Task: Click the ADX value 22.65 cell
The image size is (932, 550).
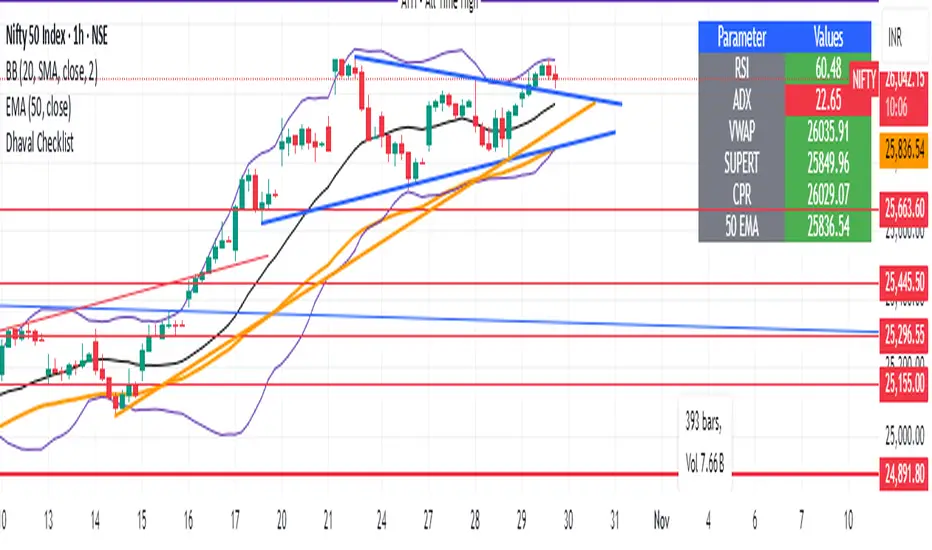Action: [828, 100]
